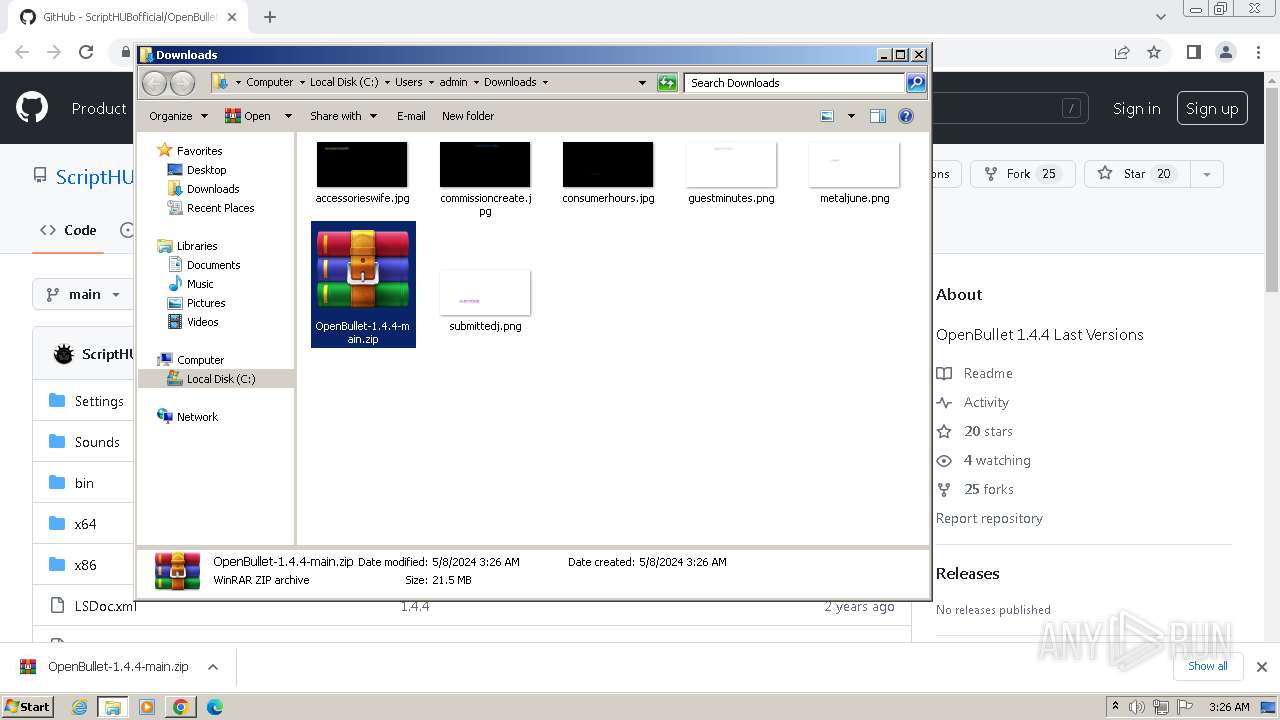Open the Organize menu

(178, 116)
